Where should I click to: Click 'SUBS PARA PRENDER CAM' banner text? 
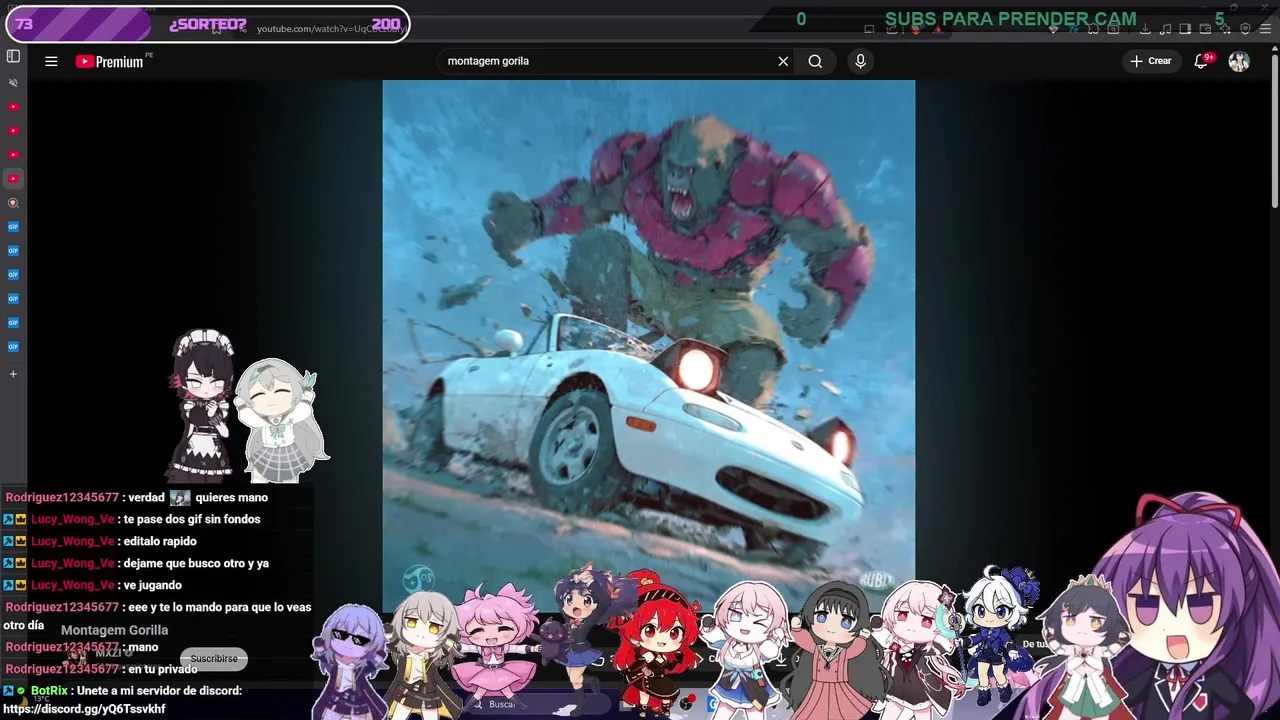[1011, 19]
